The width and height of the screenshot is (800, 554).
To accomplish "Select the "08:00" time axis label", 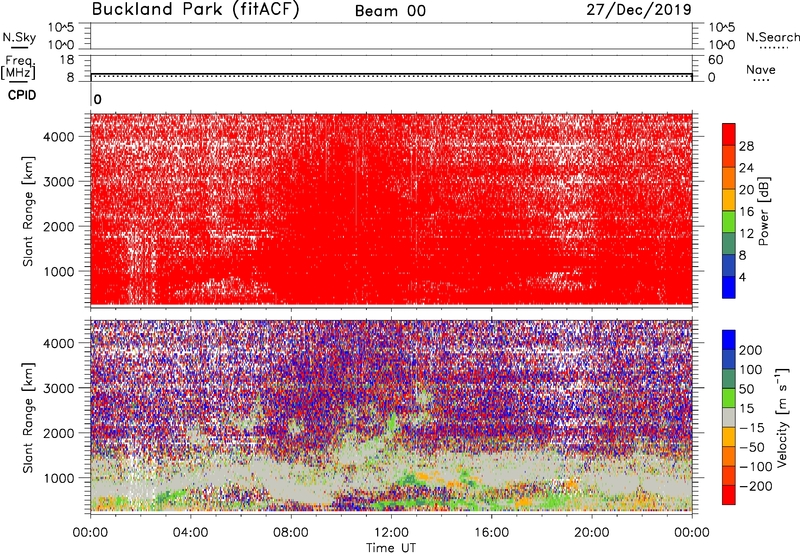I will coord(291,533).
